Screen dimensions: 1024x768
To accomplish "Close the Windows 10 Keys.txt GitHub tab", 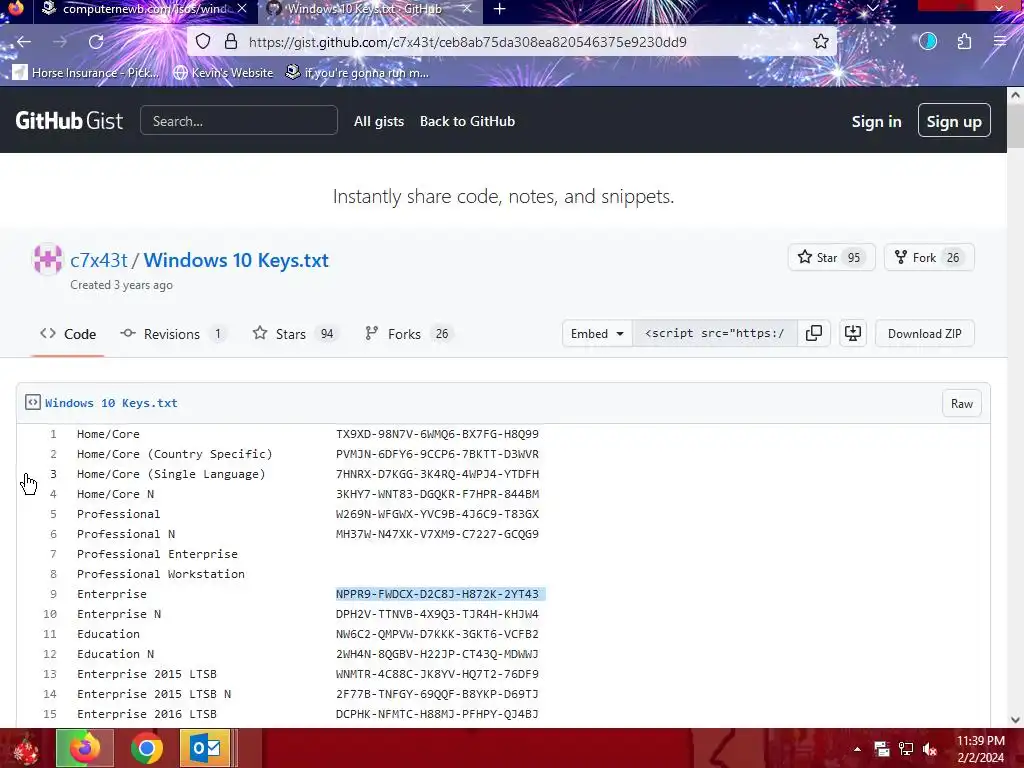I will pyautogui.click(x=466, y=8).
